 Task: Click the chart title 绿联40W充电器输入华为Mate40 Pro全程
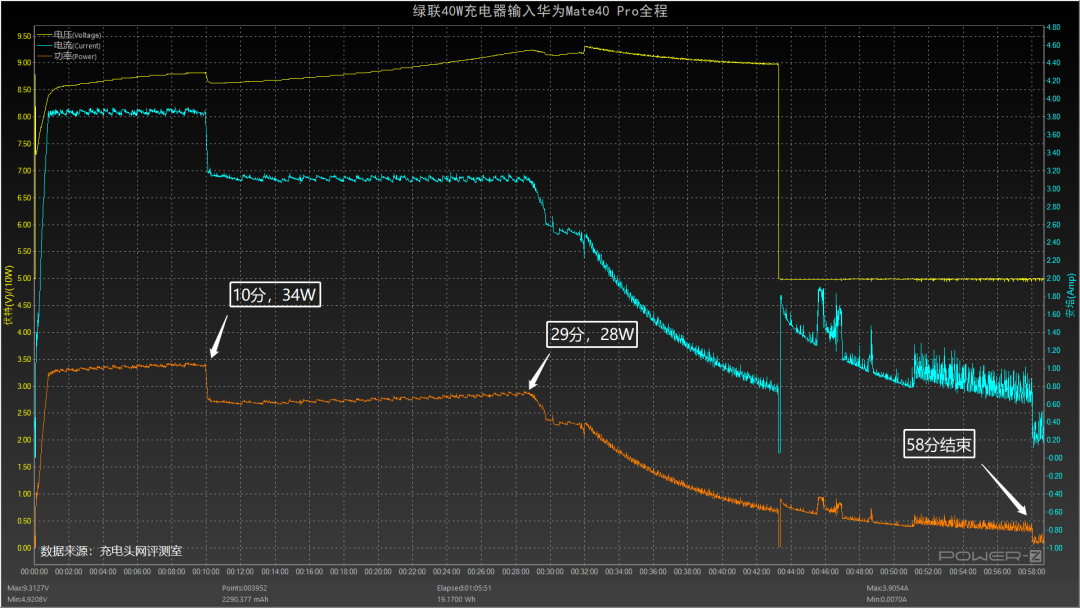pos(540,11)
